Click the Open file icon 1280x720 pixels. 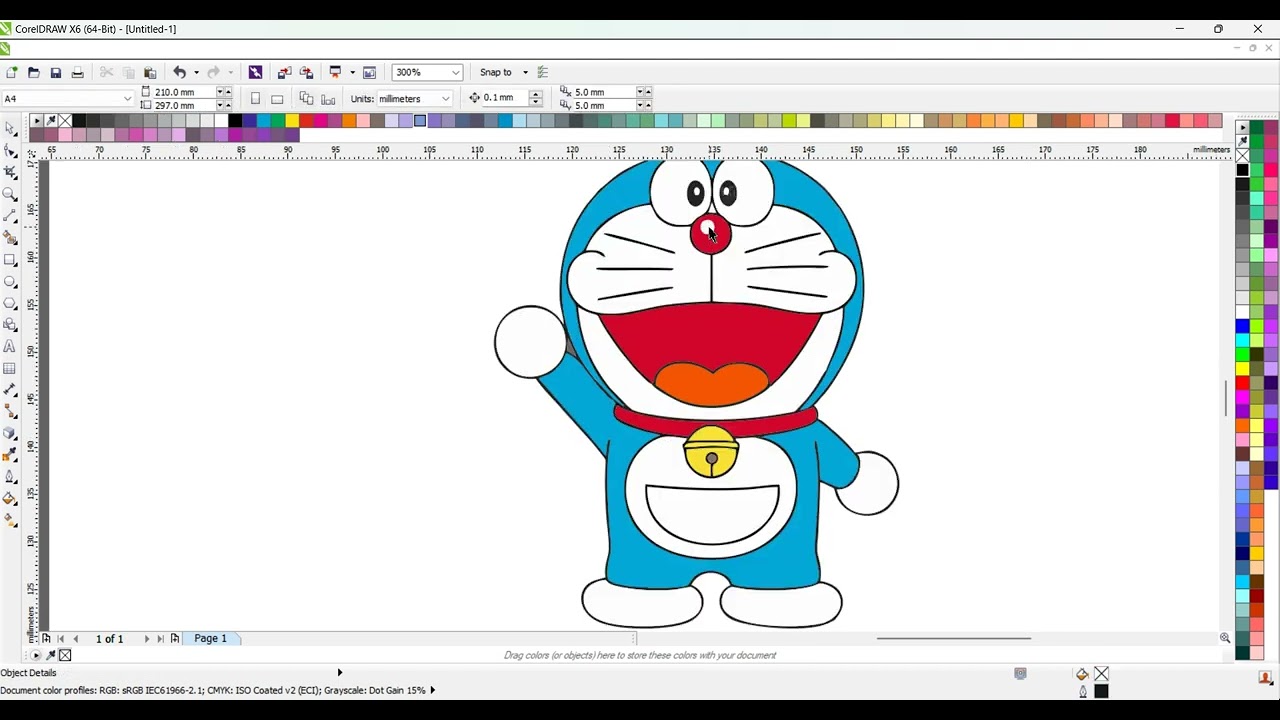pyautogui.click(x=33, y=72)
